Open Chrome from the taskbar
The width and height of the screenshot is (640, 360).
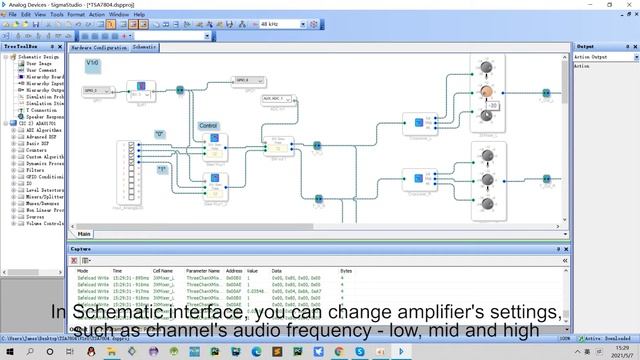[339, 351]
